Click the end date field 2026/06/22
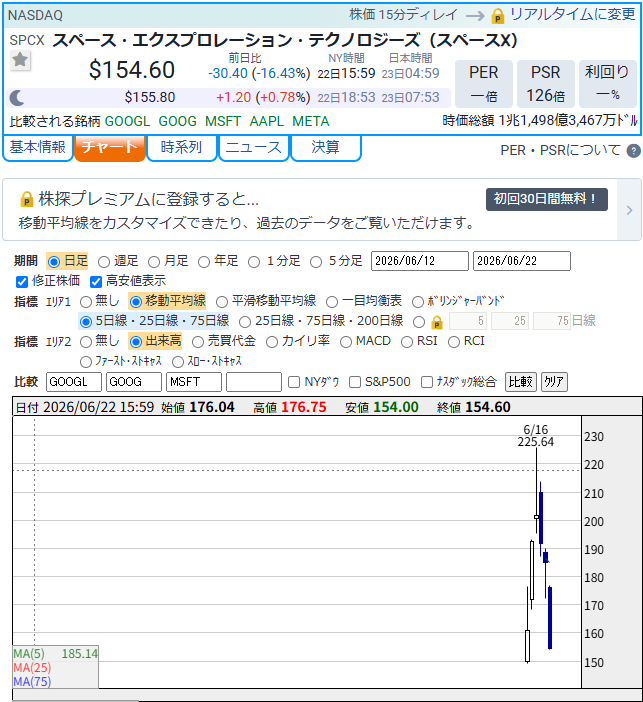The image size is (643, 702). coord(522,261)
